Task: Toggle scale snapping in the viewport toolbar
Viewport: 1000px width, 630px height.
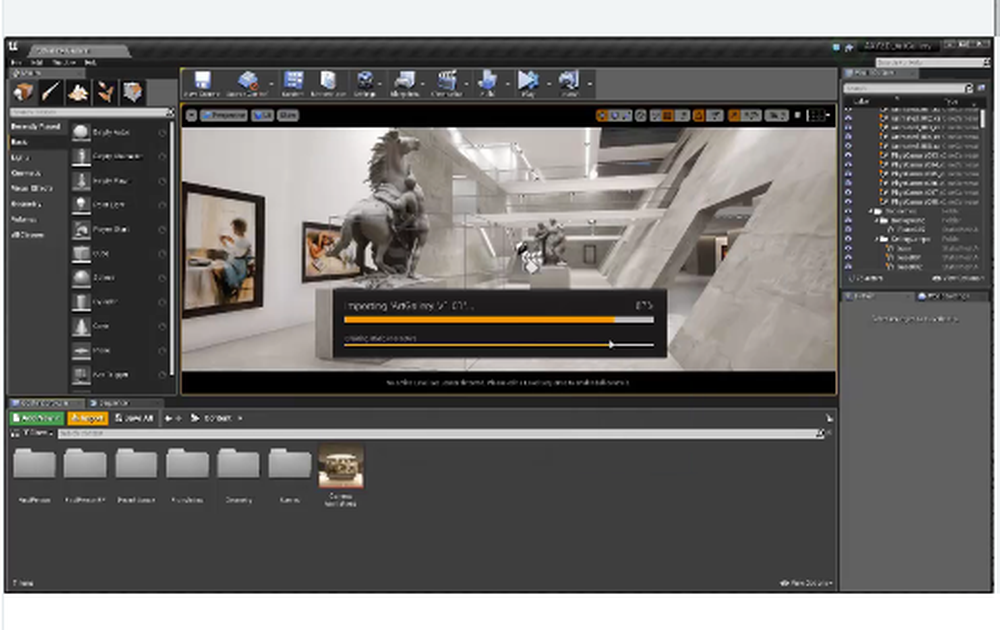Action: [x=734, y=115]
